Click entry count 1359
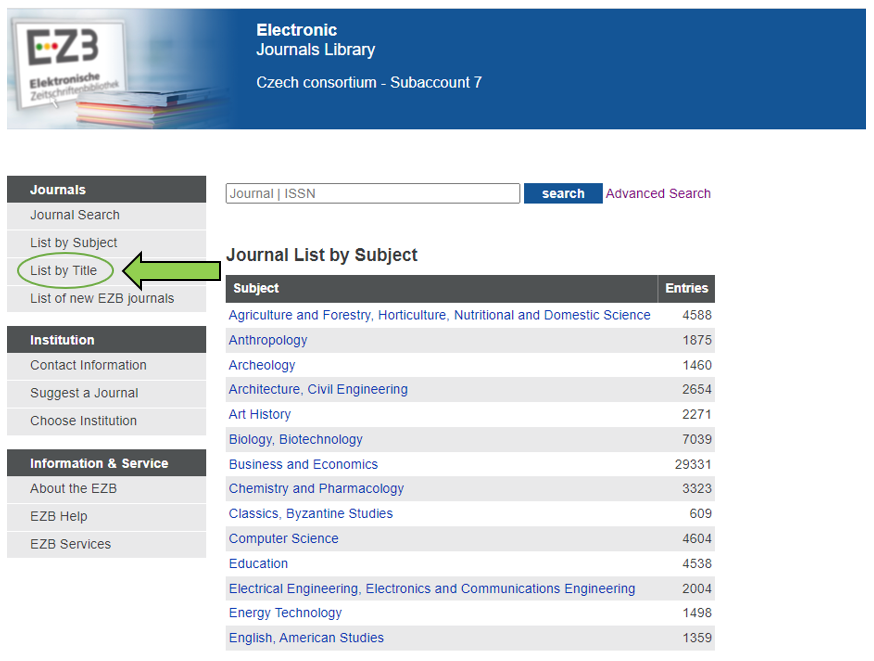Screen dimensions: 874x661 coord(697,638)
